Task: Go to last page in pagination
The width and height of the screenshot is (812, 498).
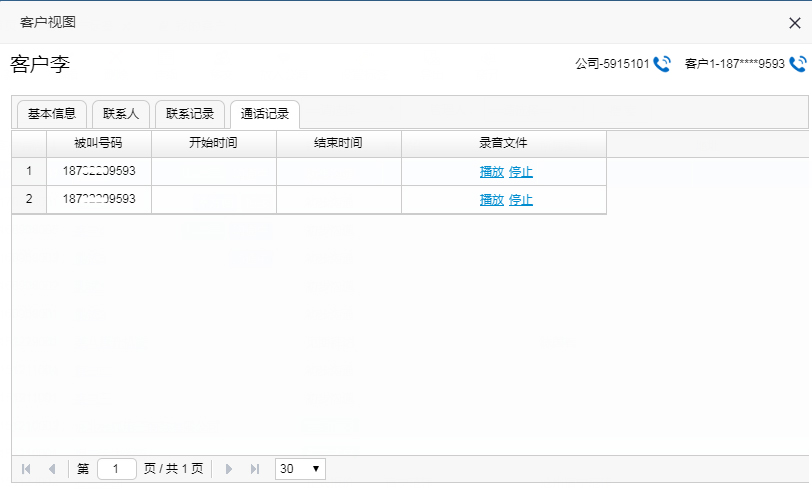Action: click(x=255, y=469)
